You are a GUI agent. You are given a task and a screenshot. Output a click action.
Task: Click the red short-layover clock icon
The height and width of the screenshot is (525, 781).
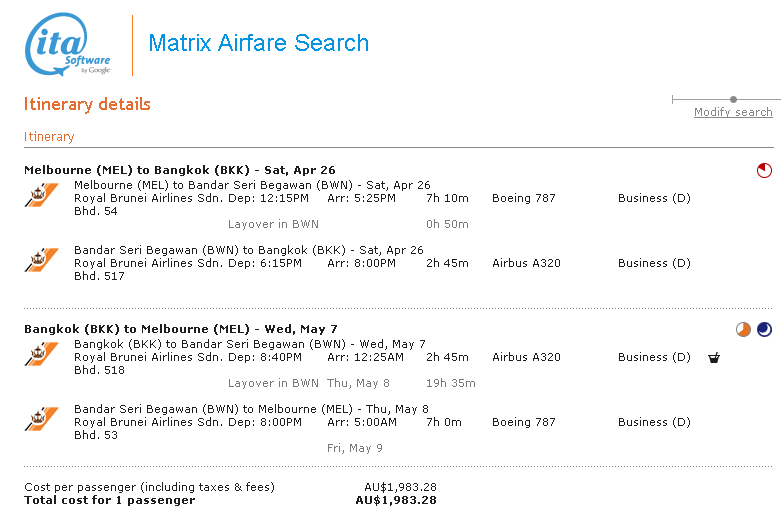point(764,171)
